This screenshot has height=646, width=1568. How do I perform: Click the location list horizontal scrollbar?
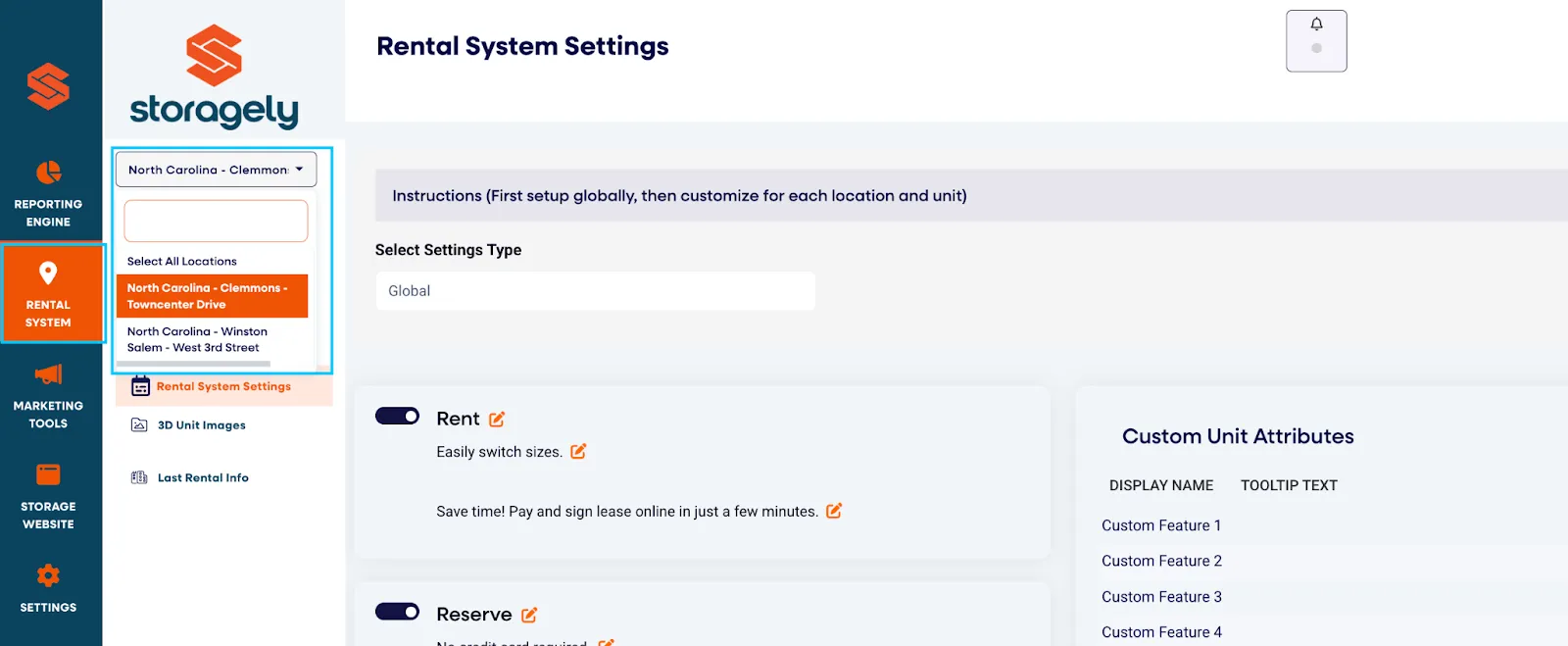pyautogui.click(x=193, y=364)
